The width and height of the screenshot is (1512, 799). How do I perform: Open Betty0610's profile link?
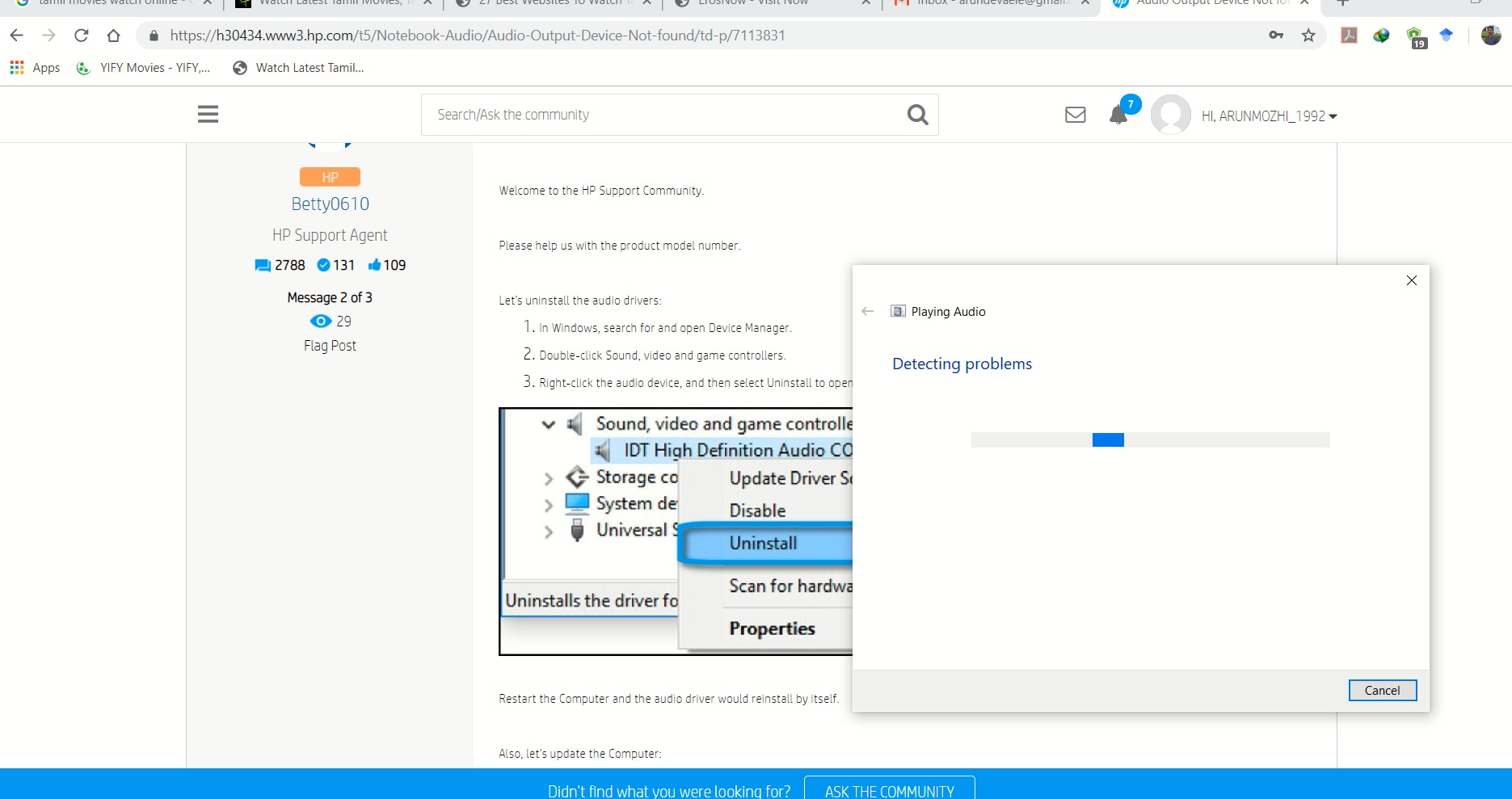click(330, 204)
